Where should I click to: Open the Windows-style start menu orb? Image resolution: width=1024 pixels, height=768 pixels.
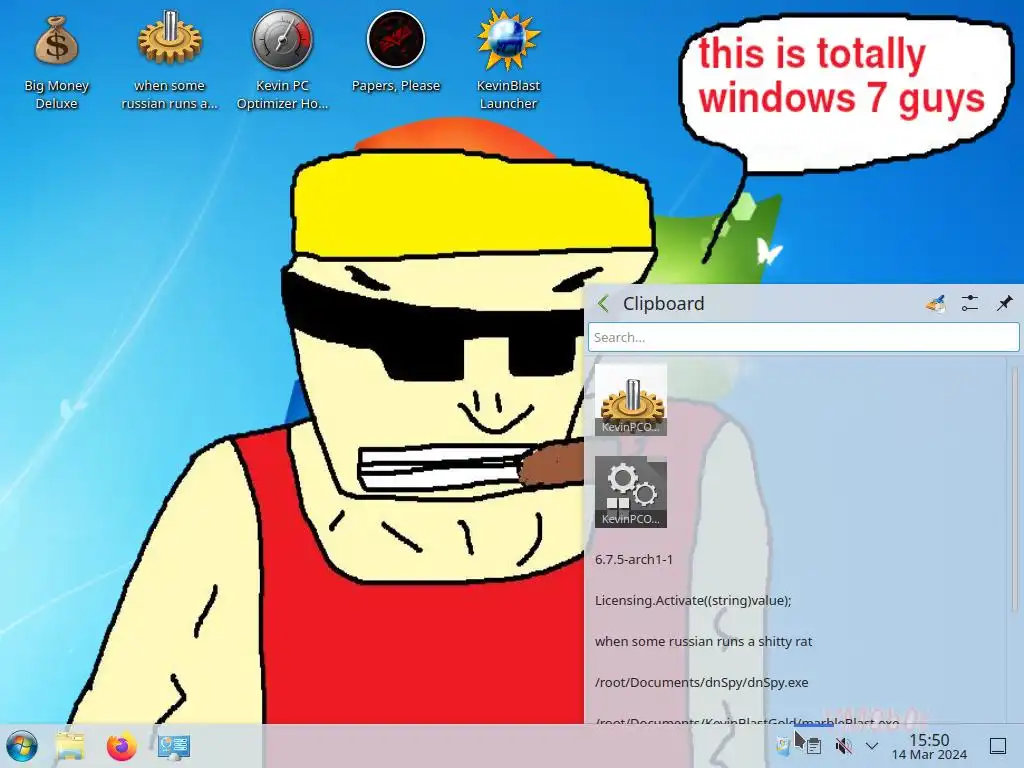[22, 746]
